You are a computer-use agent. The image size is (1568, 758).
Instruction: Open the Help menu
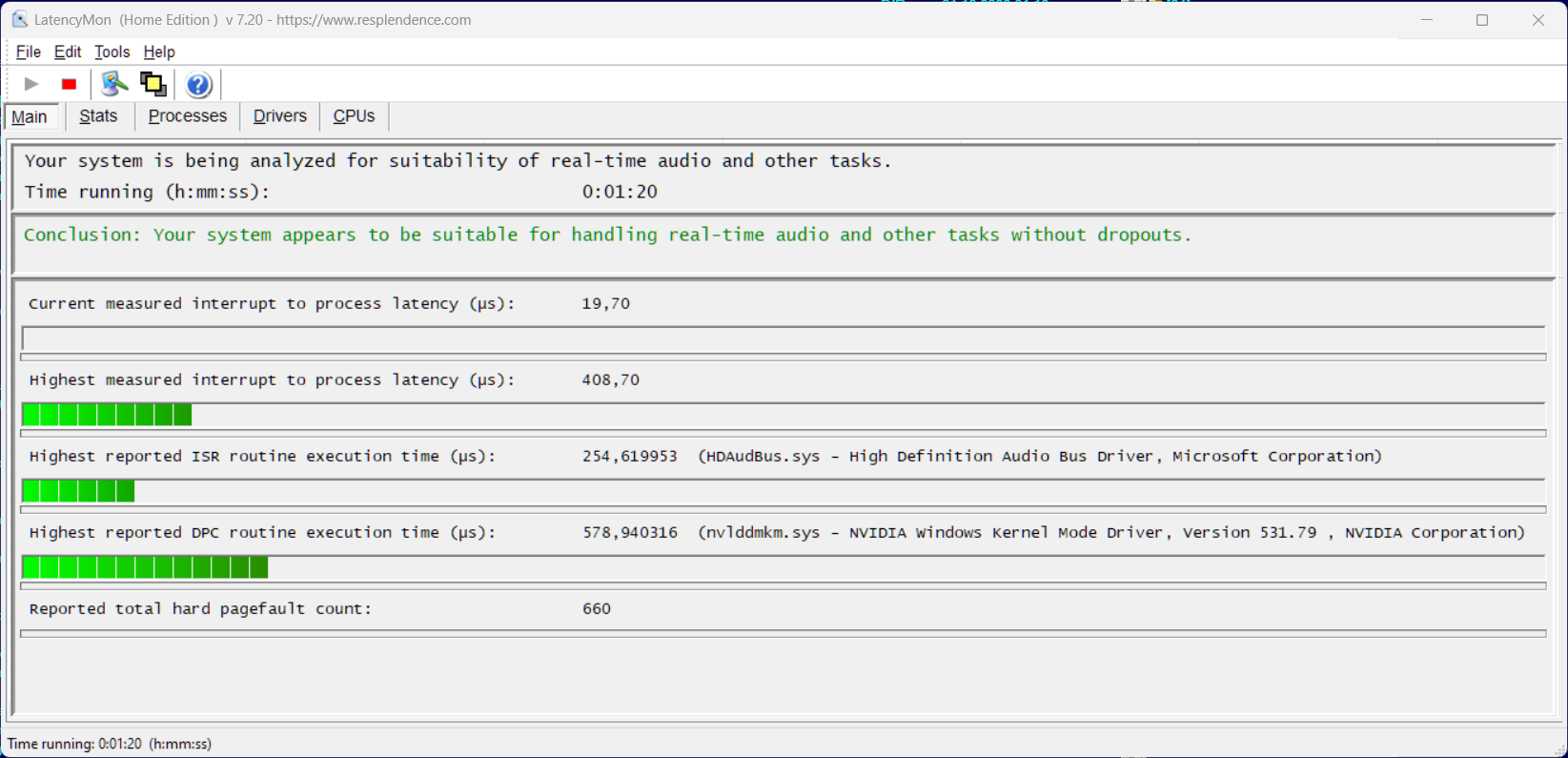click(159, 51)
